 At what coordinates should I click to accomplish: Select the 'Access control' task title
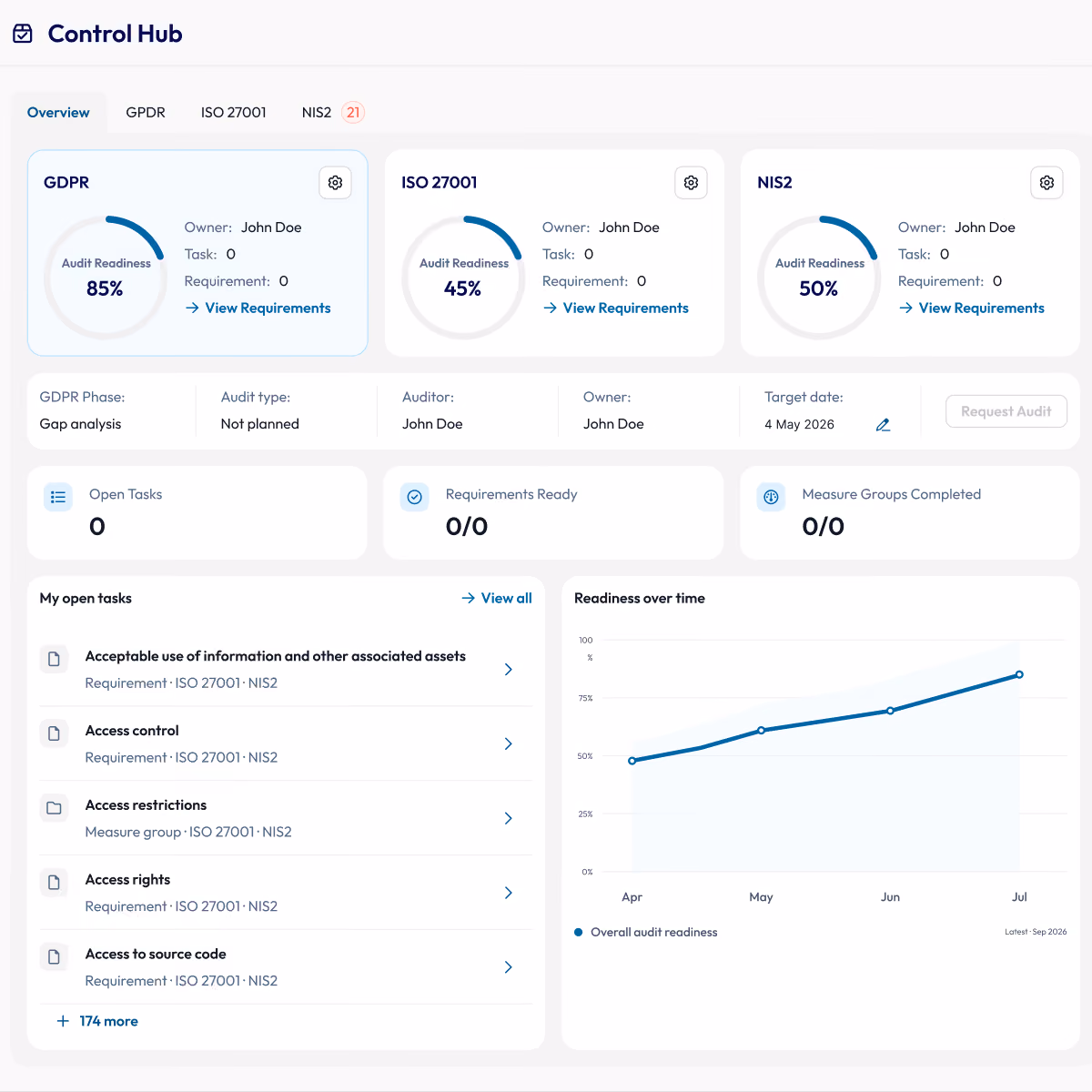pyautogui.click(x=132, y=731)
